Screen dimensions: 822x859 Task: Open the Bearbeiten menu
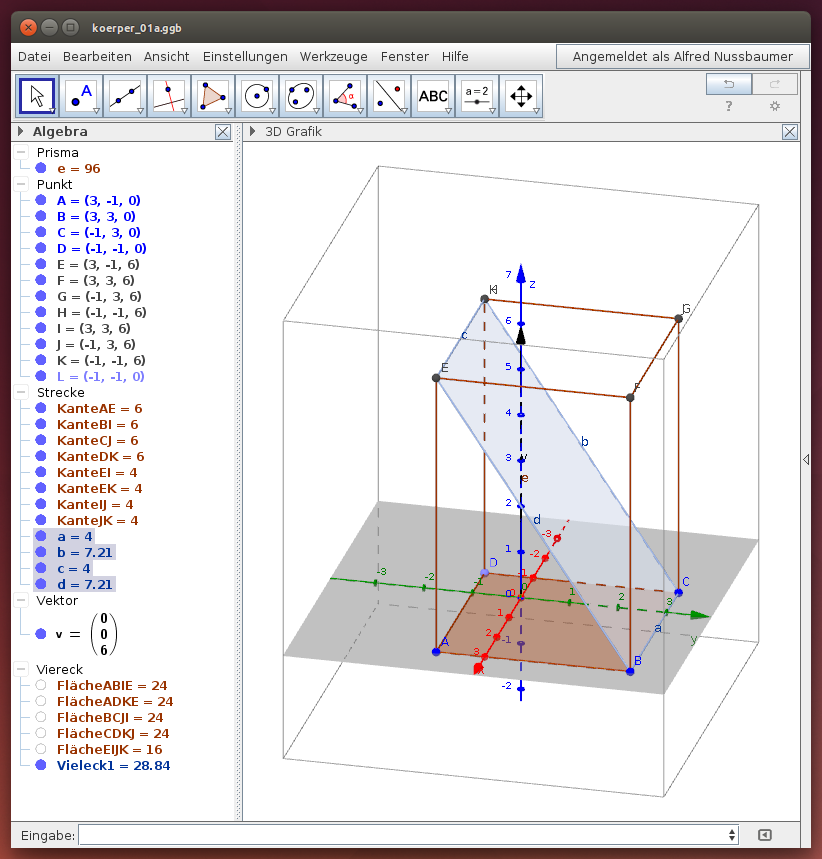coord(97,56)
